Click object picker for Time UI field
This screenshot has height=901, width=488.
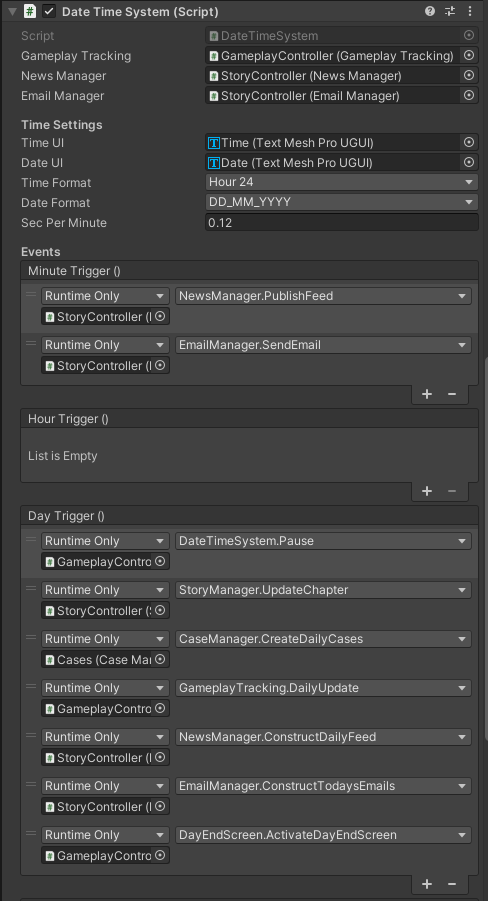(469, 142)
